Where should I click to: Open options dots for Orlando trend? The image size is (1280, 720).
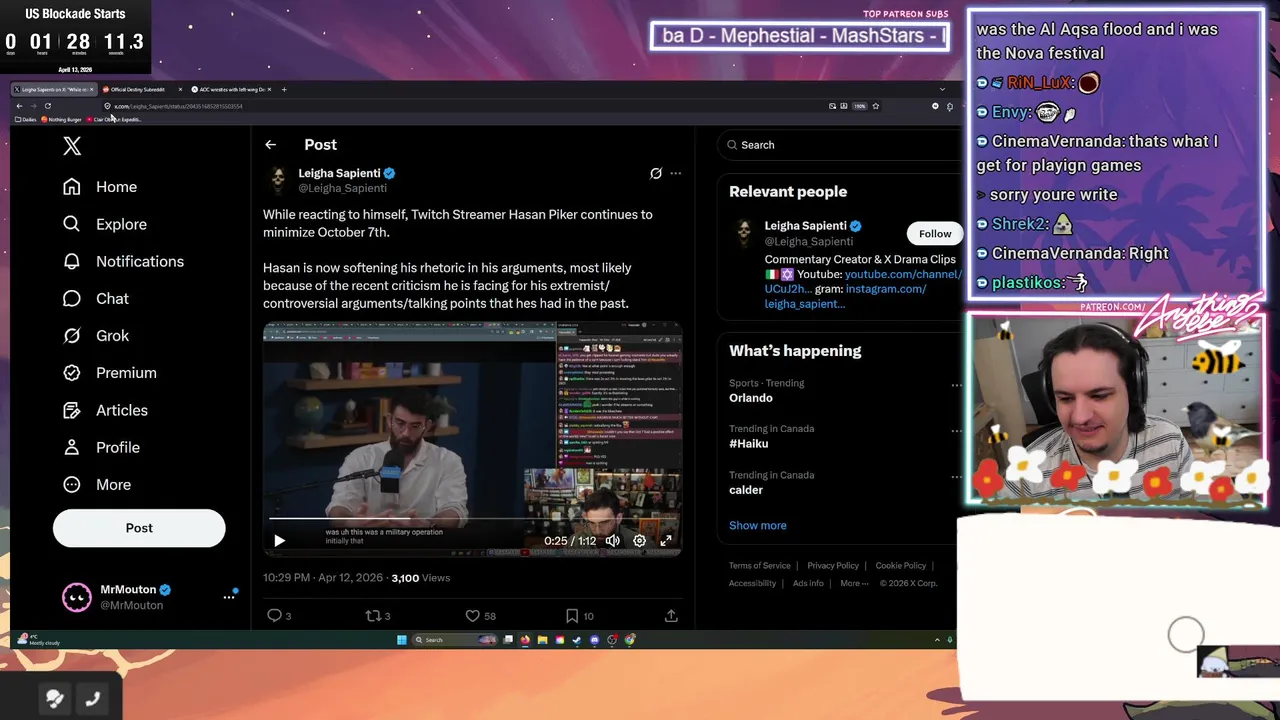[x=956, y=385]
